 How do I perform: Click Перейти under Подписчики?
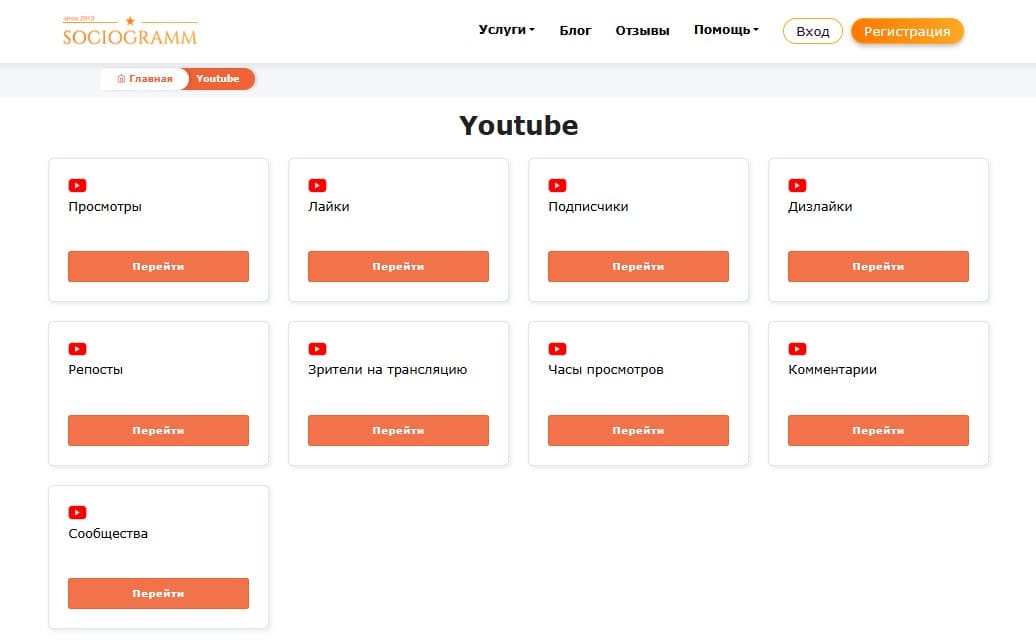pos(638,266)
